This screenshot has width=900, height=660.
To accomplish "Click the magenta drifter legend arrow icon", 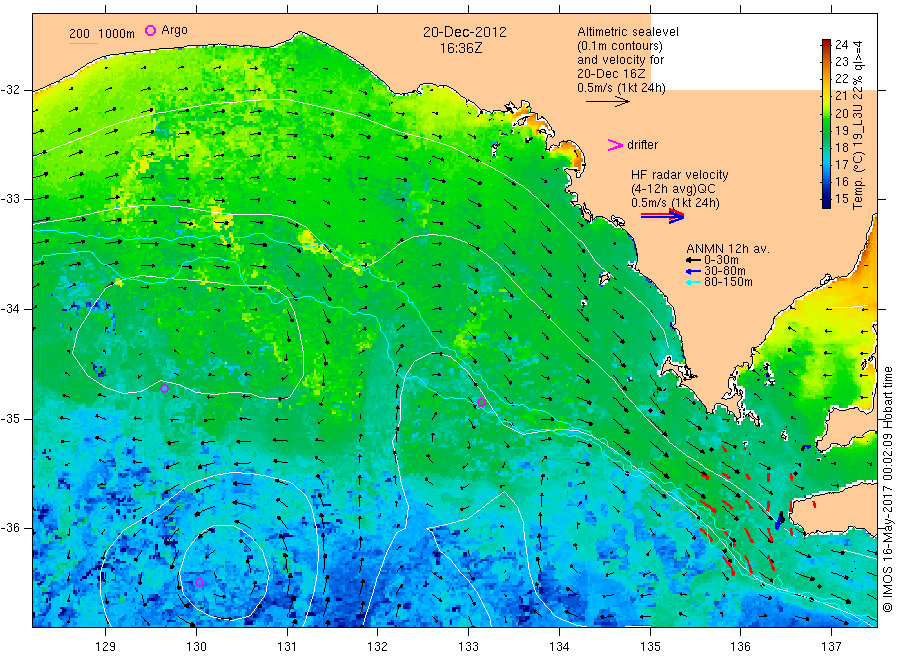I will point(615,145).
